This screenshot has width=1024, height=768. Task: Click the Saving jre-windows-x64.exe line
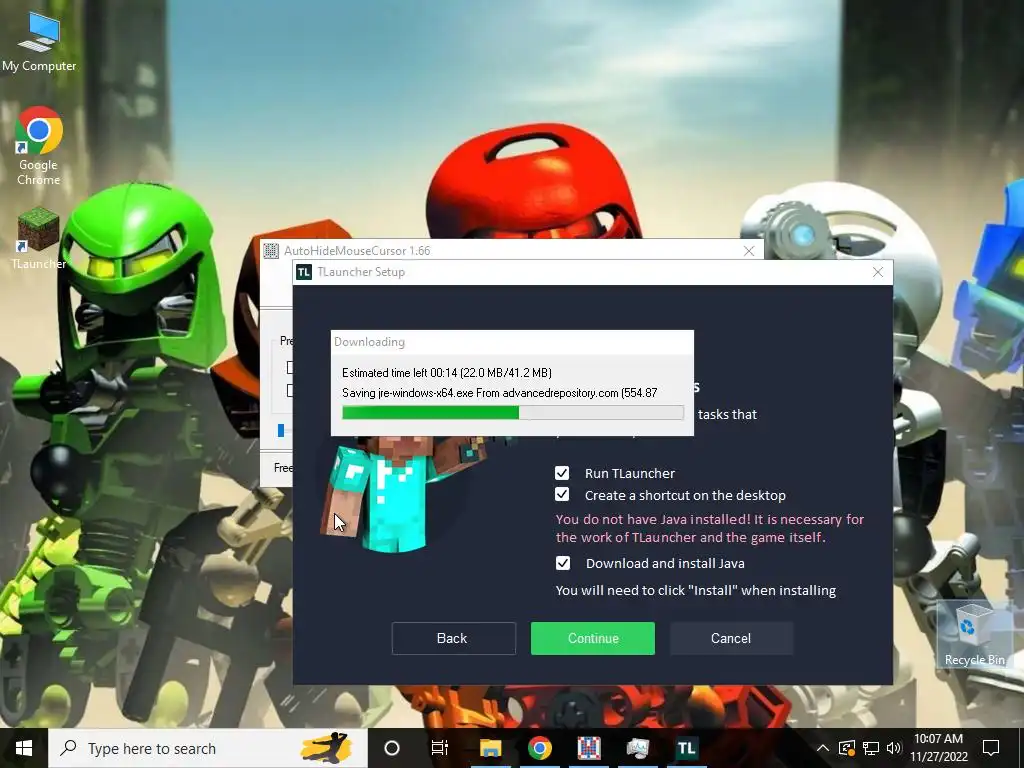500,393
